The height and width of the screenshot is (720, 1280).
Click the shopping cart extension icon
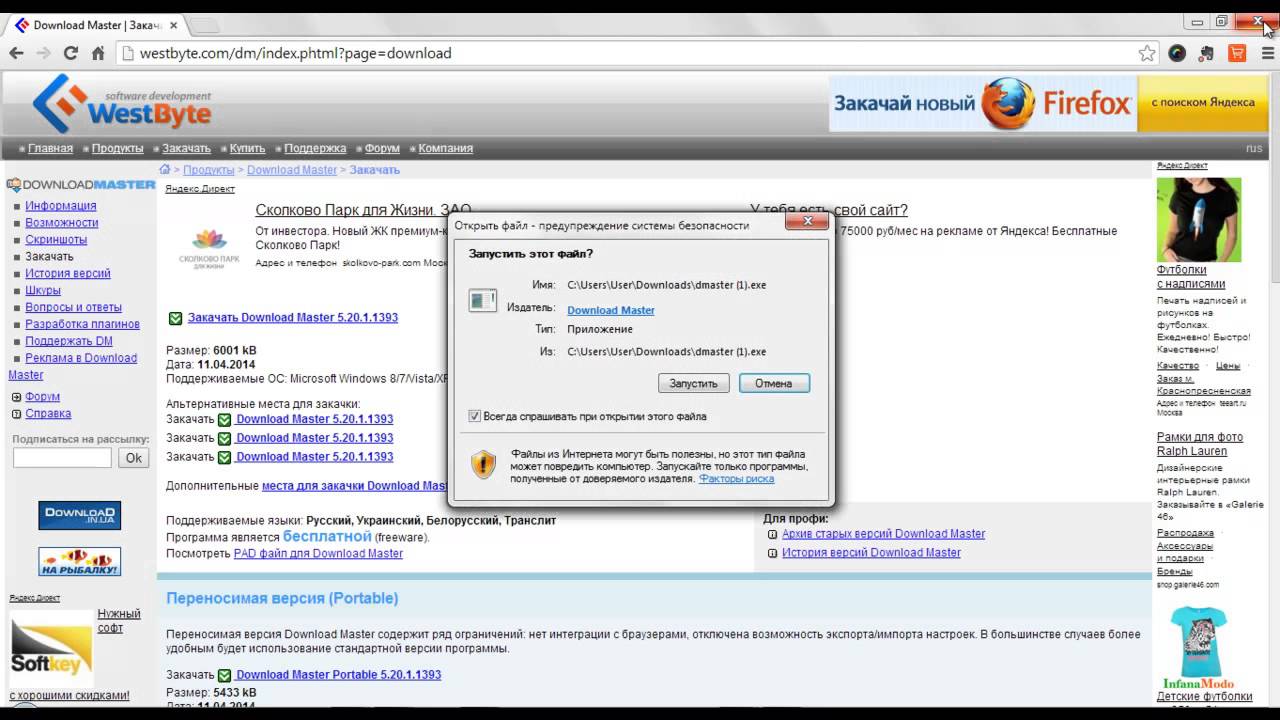[x=1237, y=53]
